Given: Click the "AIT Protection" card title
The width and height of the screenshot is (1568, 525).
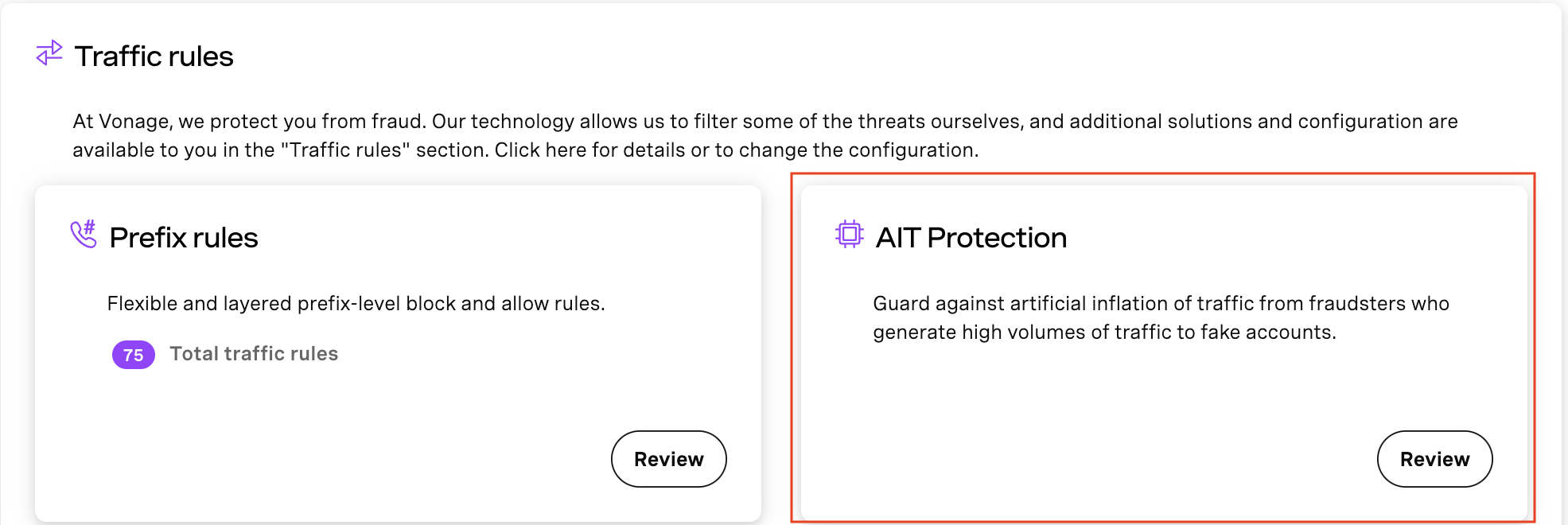Looking at the screenshot, I should pyautogui.click(x=971, y=237).
